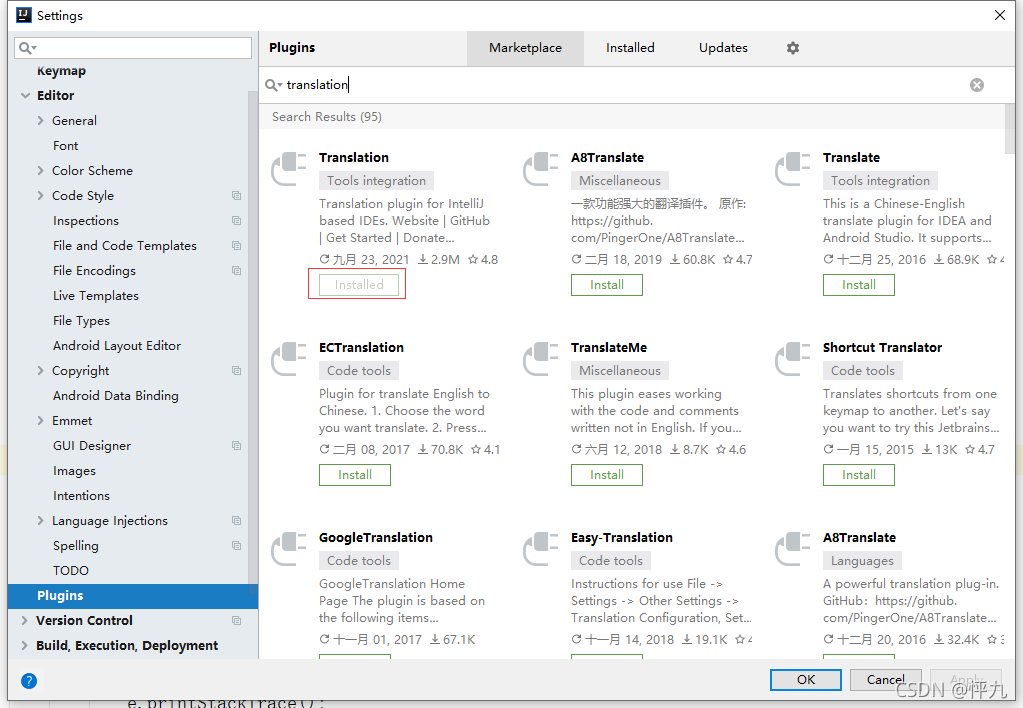Click the GoogleTranslation plugin icon
This screenshot has width=1023, height=708.
[289, 549]
